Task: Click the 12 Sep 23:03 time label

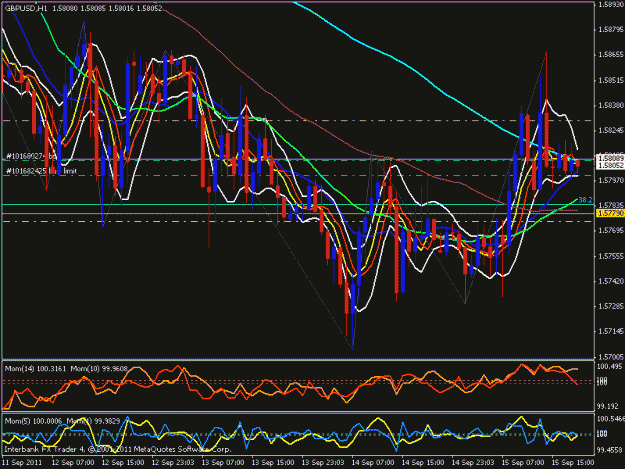Action: click(173, 463)
